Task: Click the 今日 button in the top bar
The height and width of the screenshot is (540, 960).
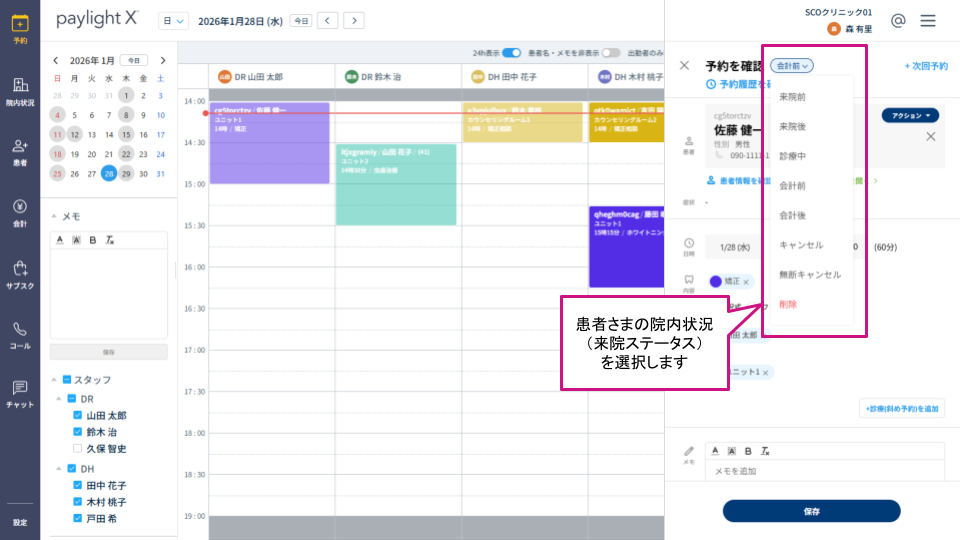Action: 301,21
